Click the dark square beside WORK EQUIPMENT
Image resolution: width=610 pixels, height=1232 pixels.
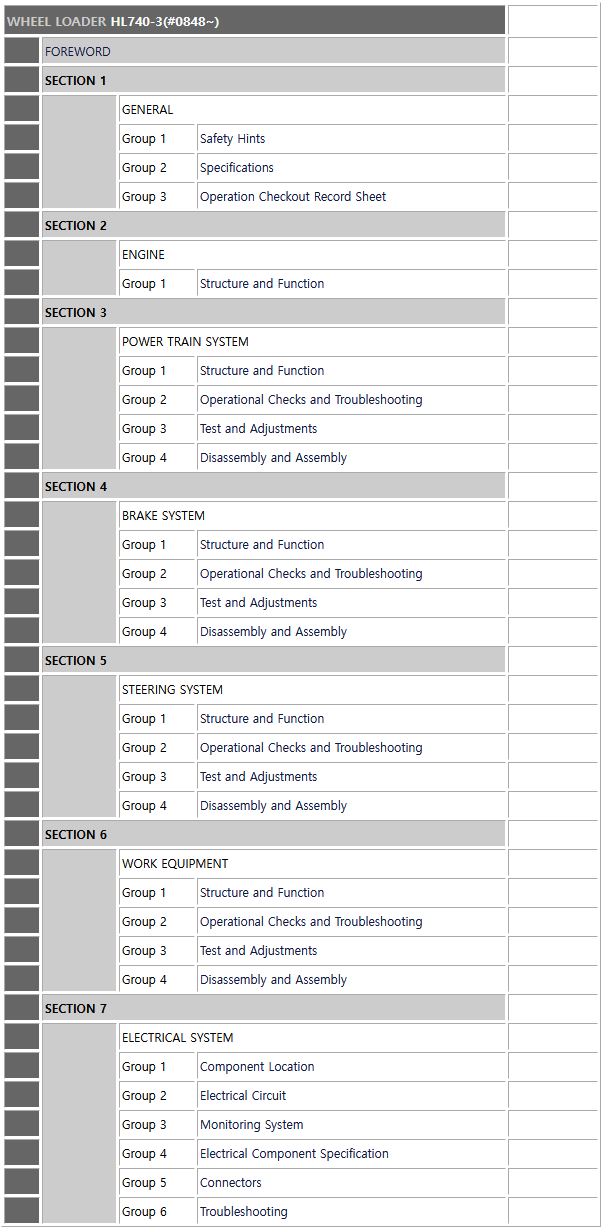tap(21, 863)
